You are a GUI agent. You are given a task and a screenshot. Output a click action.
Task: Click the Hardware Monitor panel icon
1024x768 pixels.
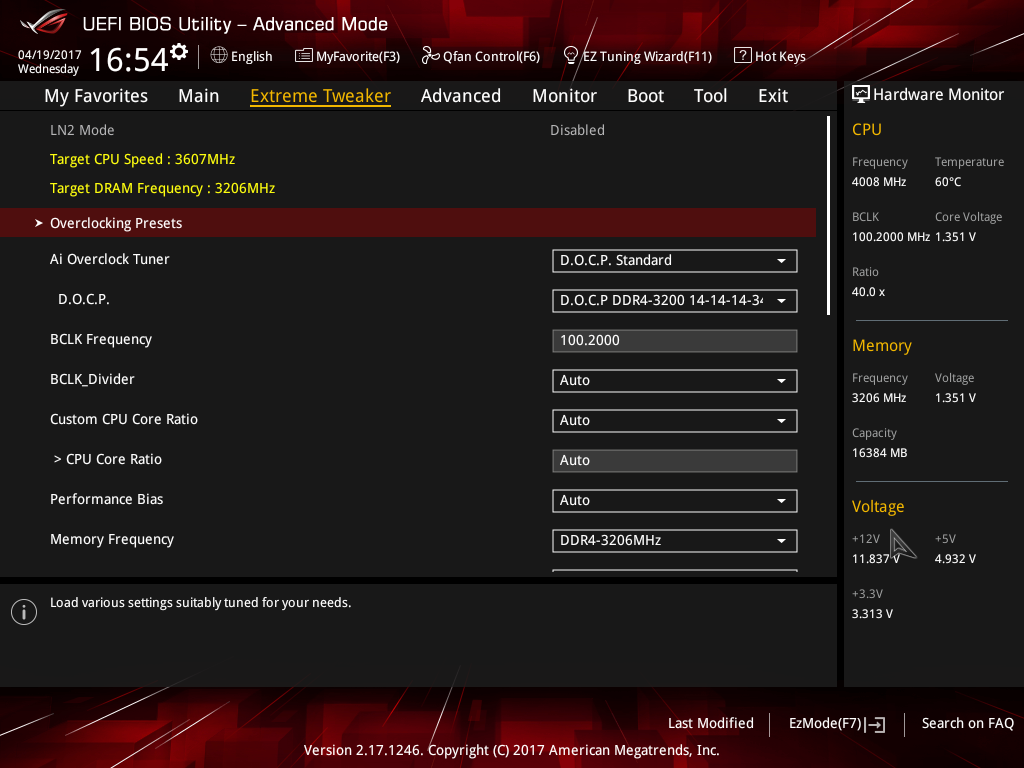pos(861,93)
